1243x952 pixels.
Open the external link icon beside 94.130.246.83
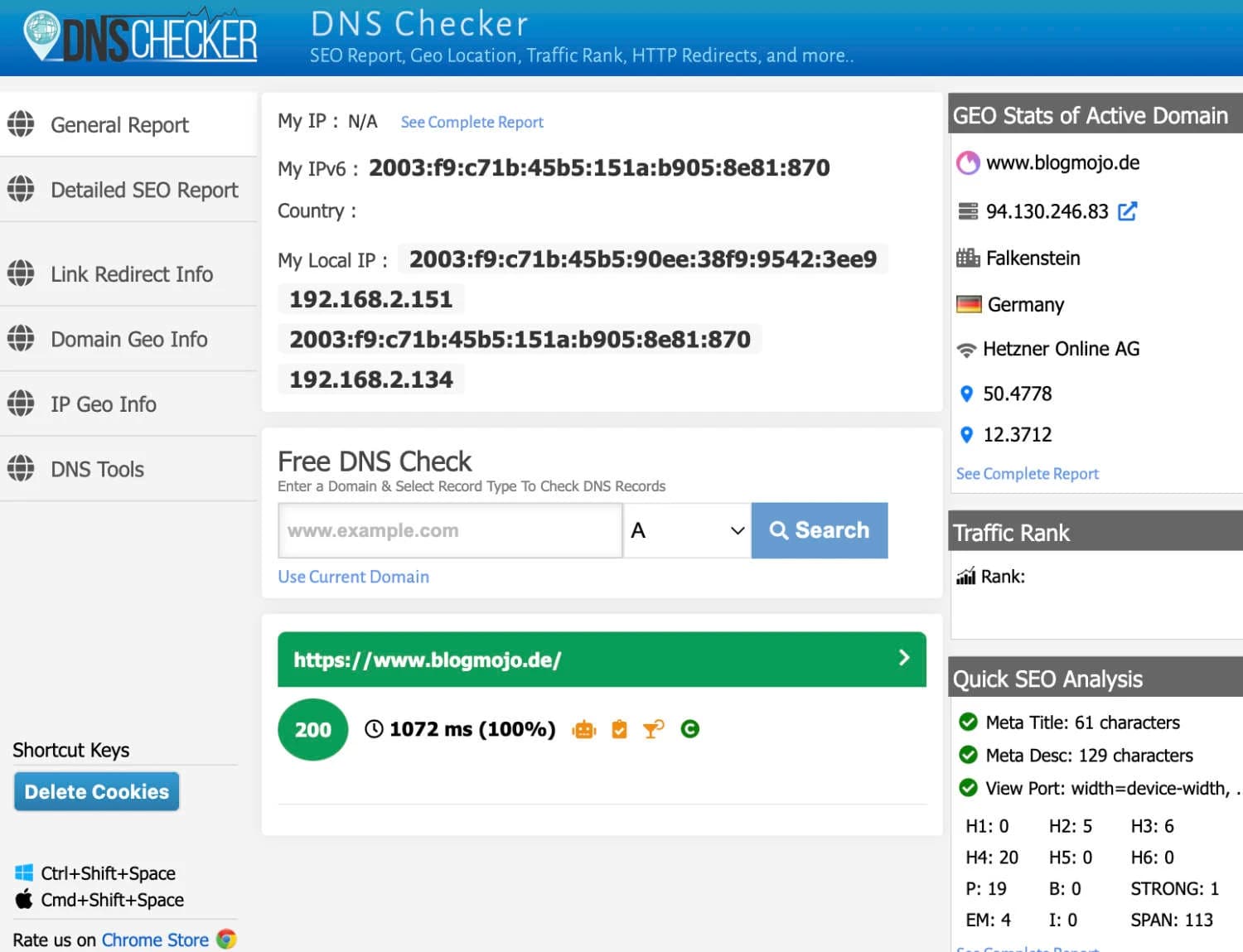click(1127, 211)
